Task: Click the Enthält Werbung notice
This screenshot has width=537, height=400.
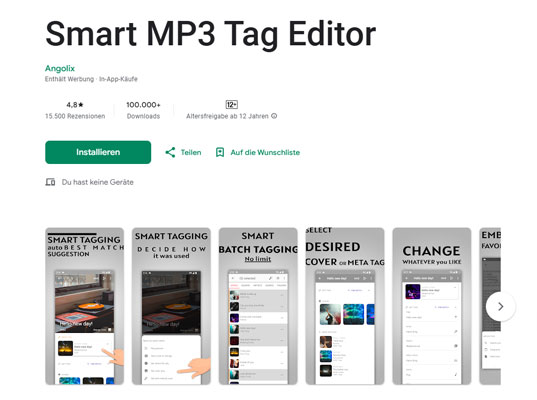Action: point(70,79)
